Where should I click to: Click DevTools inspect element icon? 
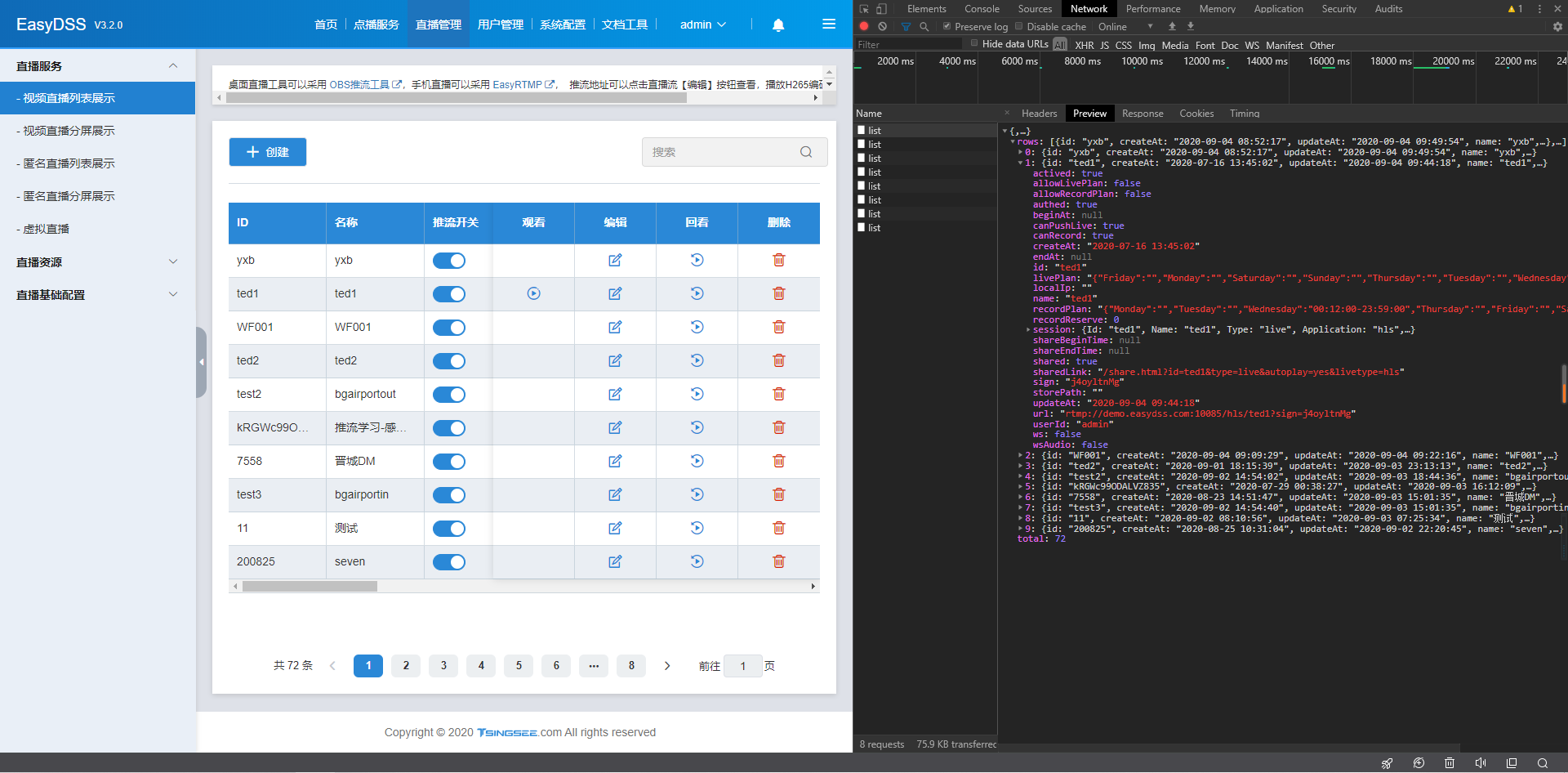[864, 9]
